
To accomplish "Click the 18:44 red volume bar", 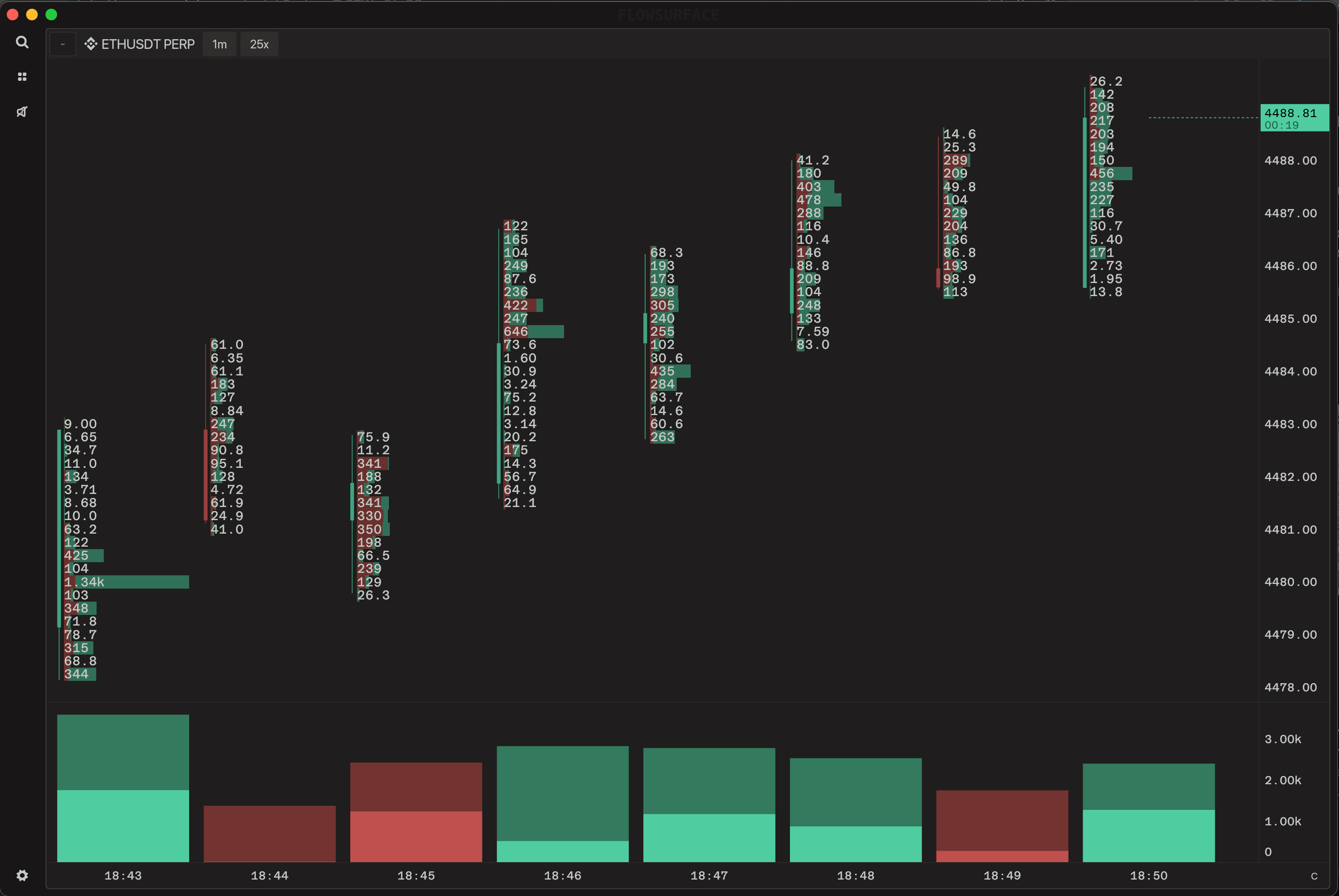I will pos(269,834).
